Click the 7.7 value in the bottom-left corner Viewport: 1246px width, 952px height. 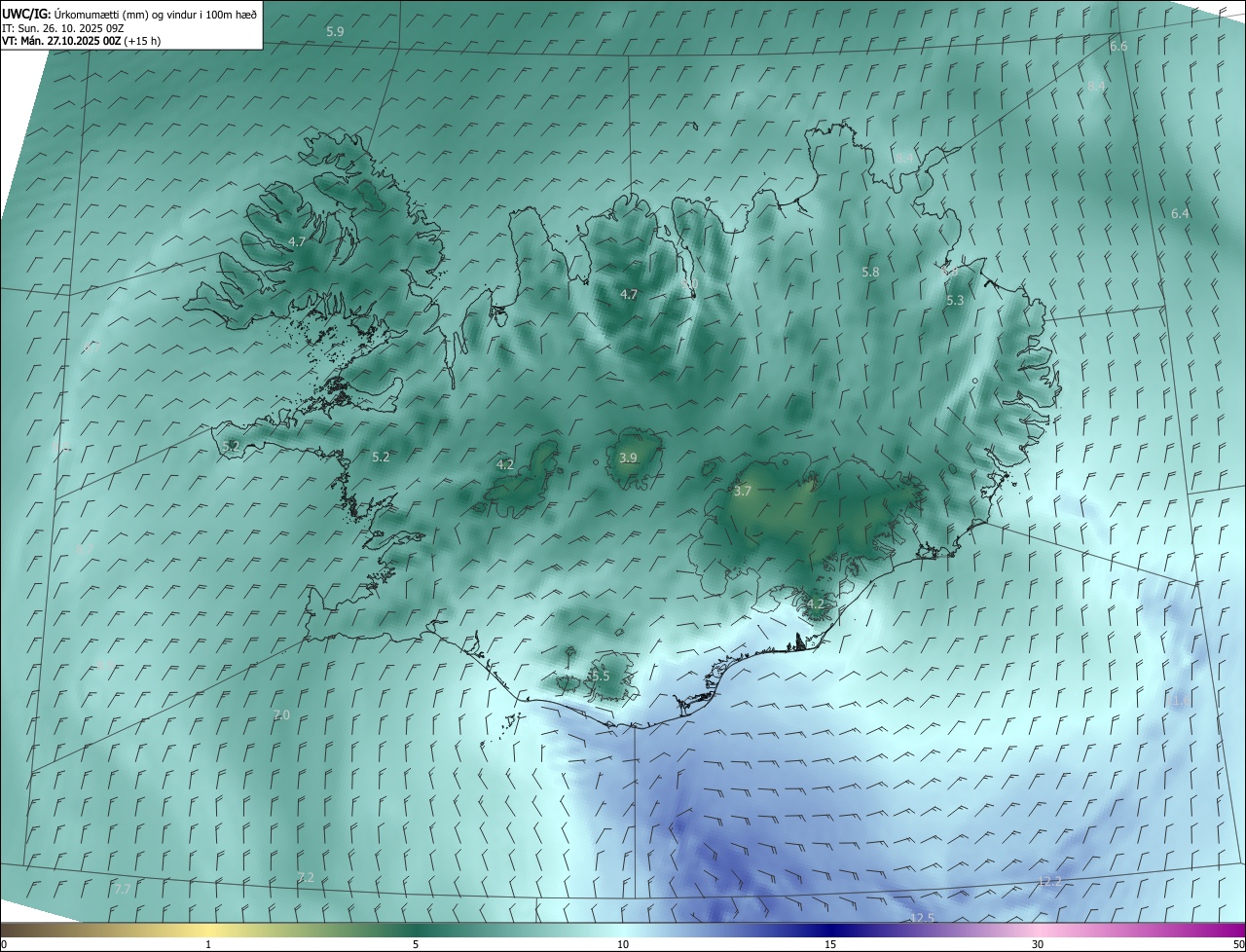122,890
